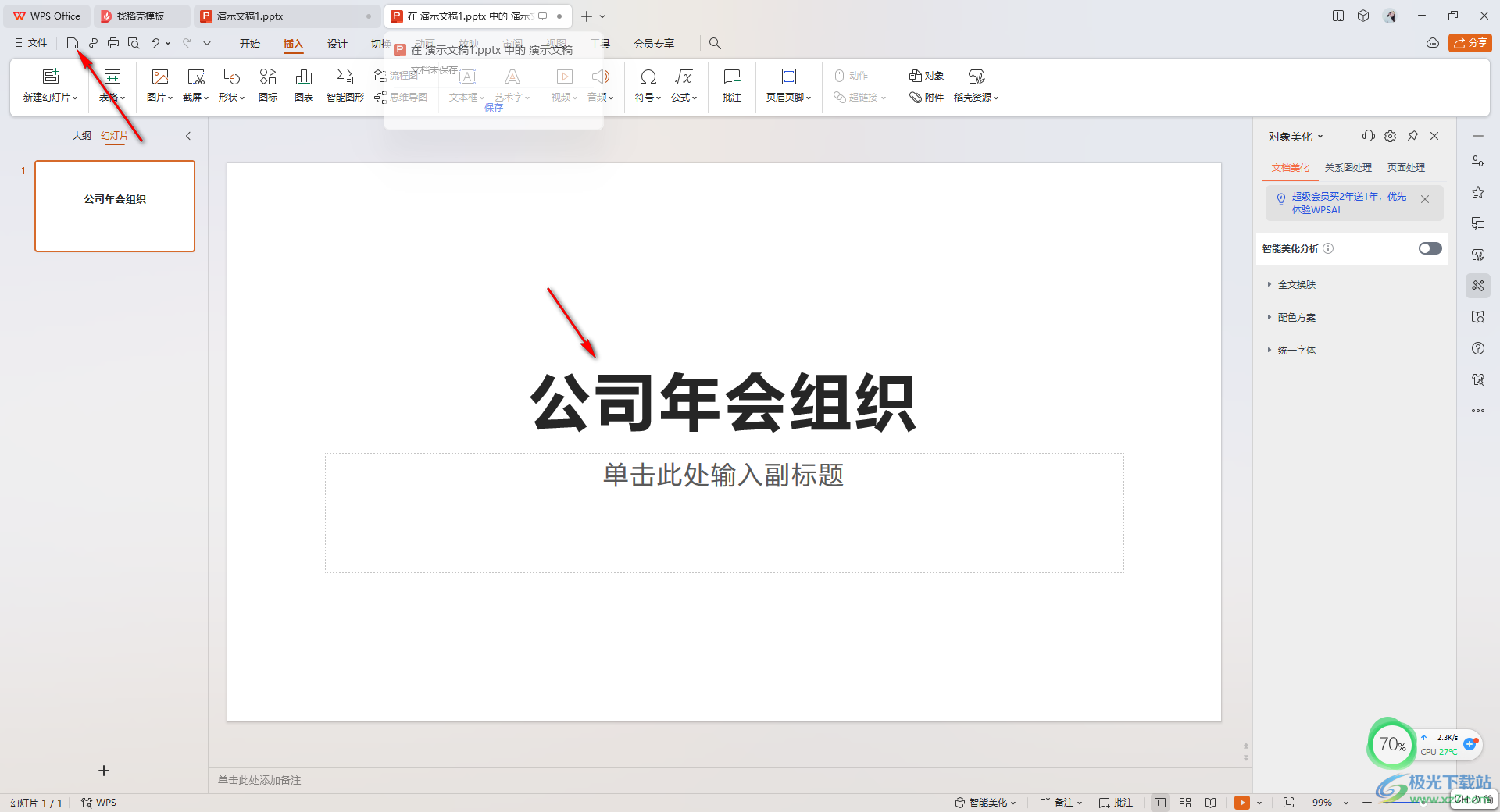Open the 稻壳资源 dropdown

(x=977, y=98)
